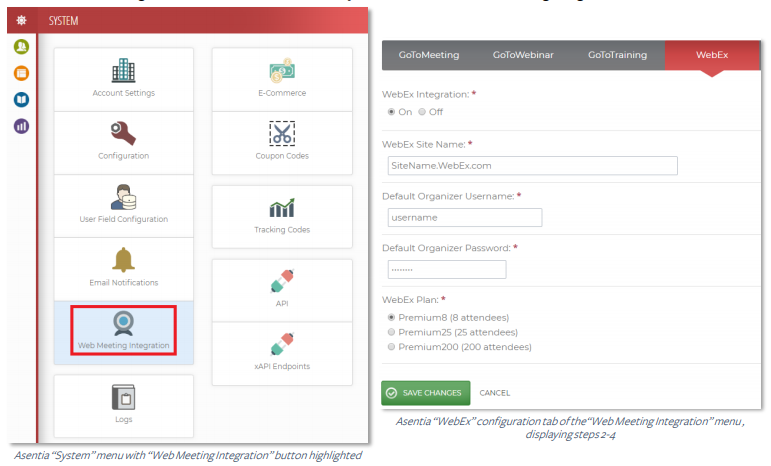
Task: Open Web Meeting Integration webcam icon
Action: pyautogui.click(x=123, y=323)
